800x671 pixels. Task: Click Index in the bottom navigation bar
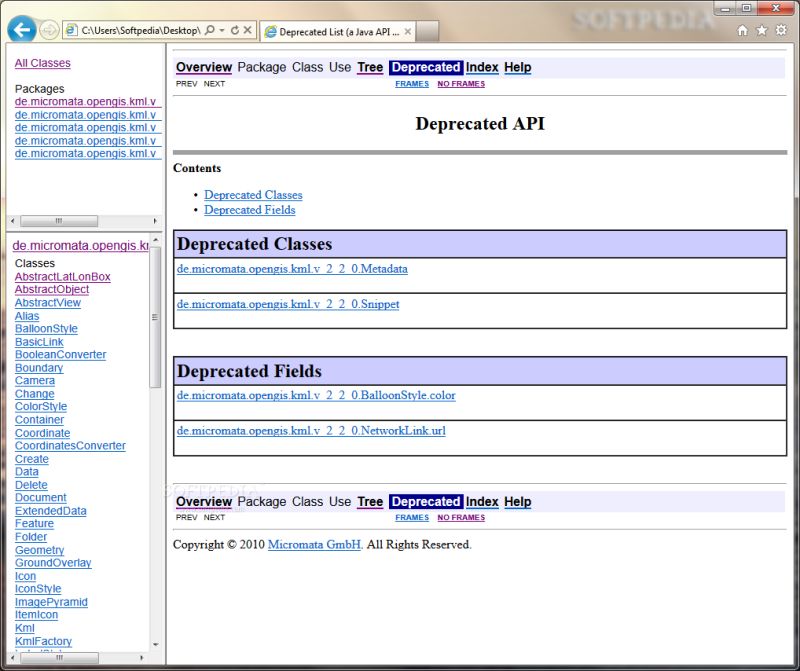click(482, 502)
